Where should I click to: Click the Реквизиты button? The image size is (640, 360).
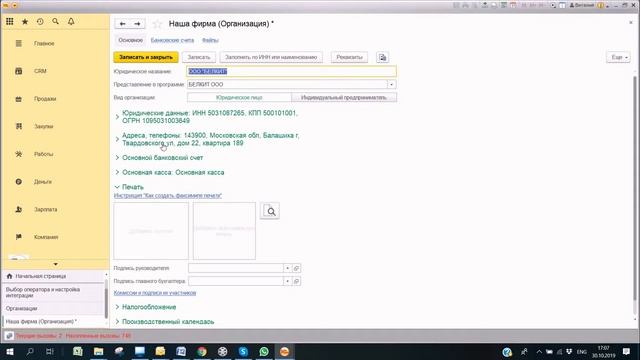[349, 58]
